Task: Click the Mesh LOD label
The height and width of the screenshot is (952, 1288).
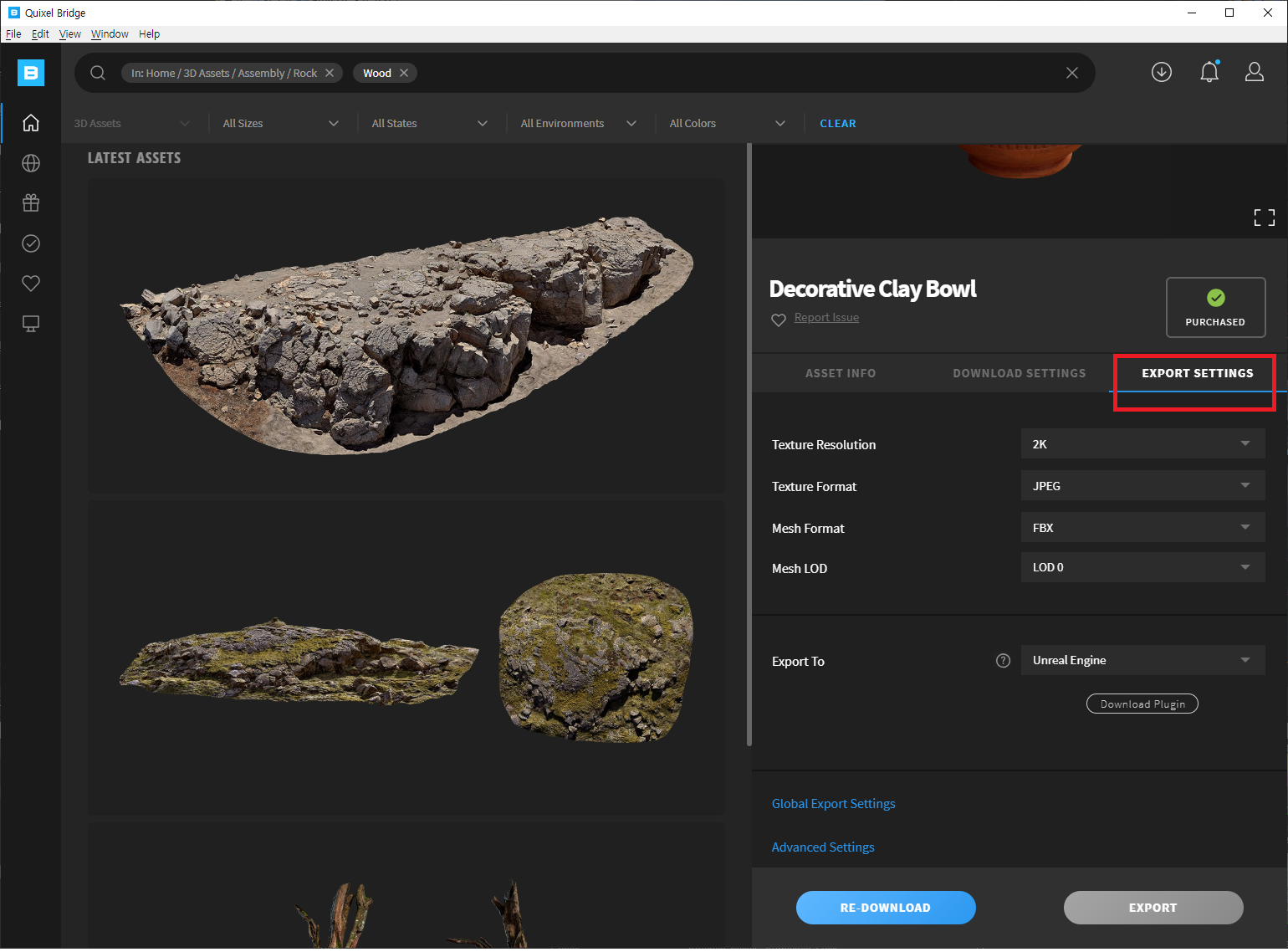Action: click(x=800, y=568)
